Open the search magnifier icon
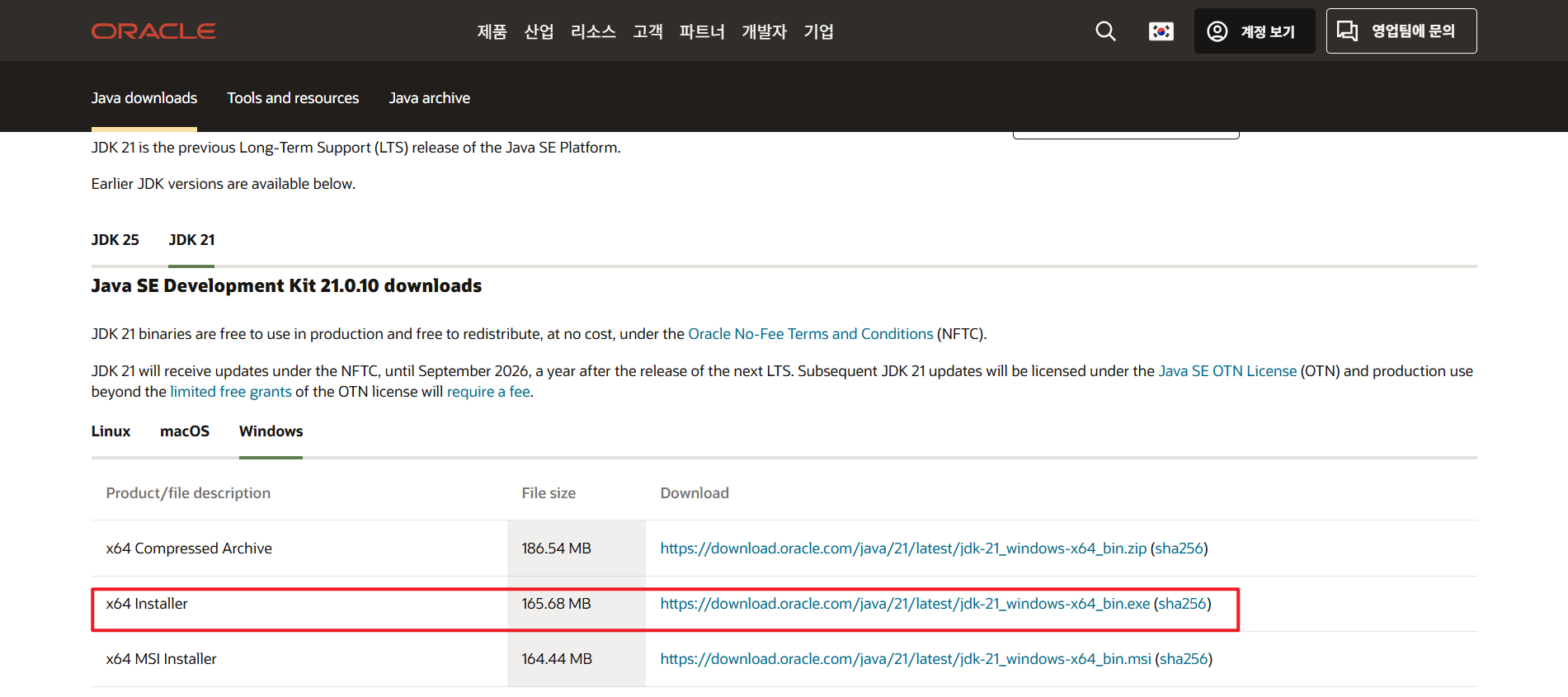1568x697 pixels. point(1105,31)
